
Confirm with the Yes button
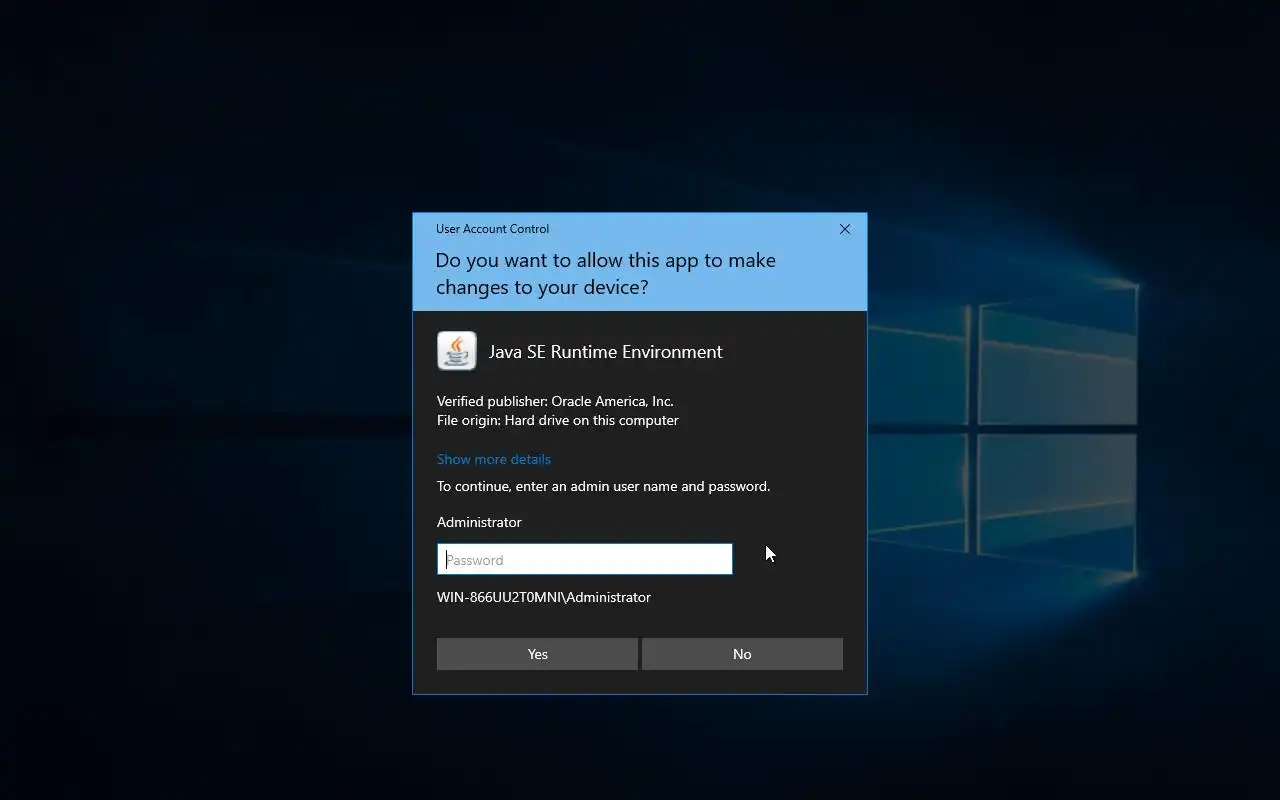tap(537, 654)
